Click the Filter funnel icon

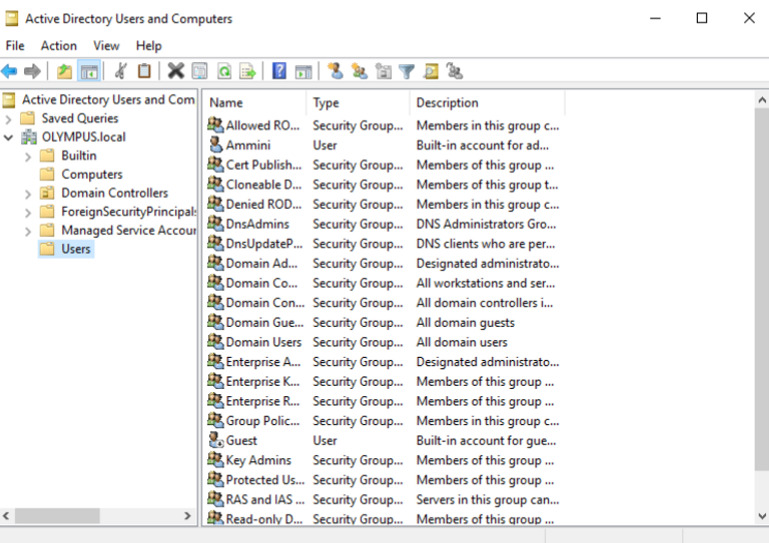(x=407, y=71)
